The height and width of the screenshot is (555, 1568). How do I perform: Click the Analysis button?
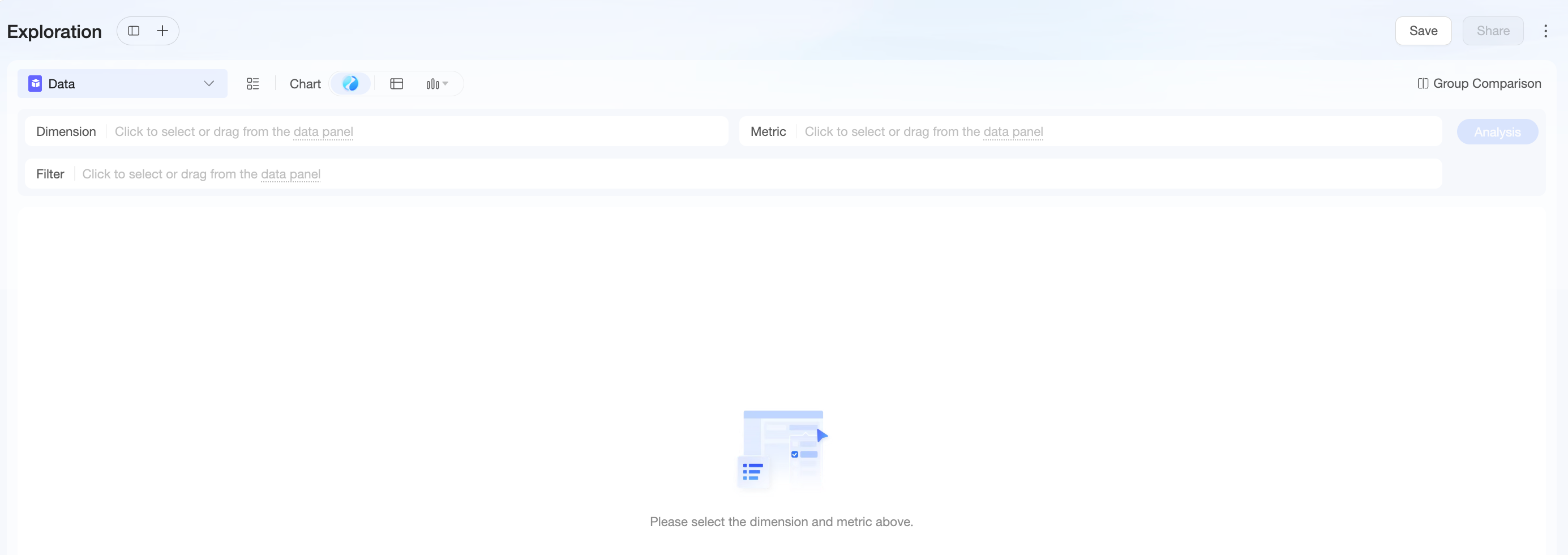pyautogui.click(x=1497, y=132)
